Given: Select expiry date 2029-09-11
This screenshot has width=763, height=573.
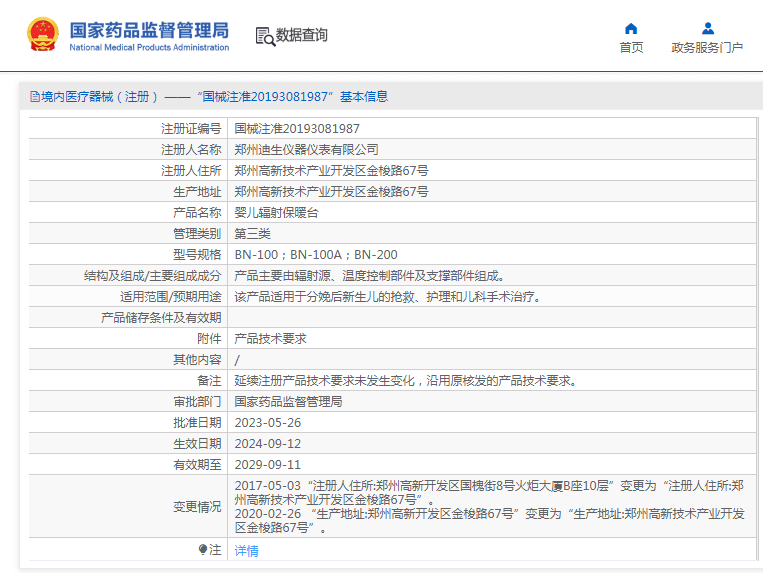Looking at the screenshot, I should (268, 465).
